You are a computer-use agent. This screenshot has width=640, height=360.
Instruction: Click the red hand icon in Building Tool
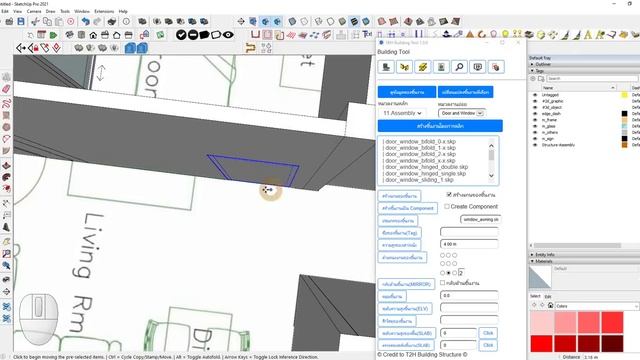point(496,67)
